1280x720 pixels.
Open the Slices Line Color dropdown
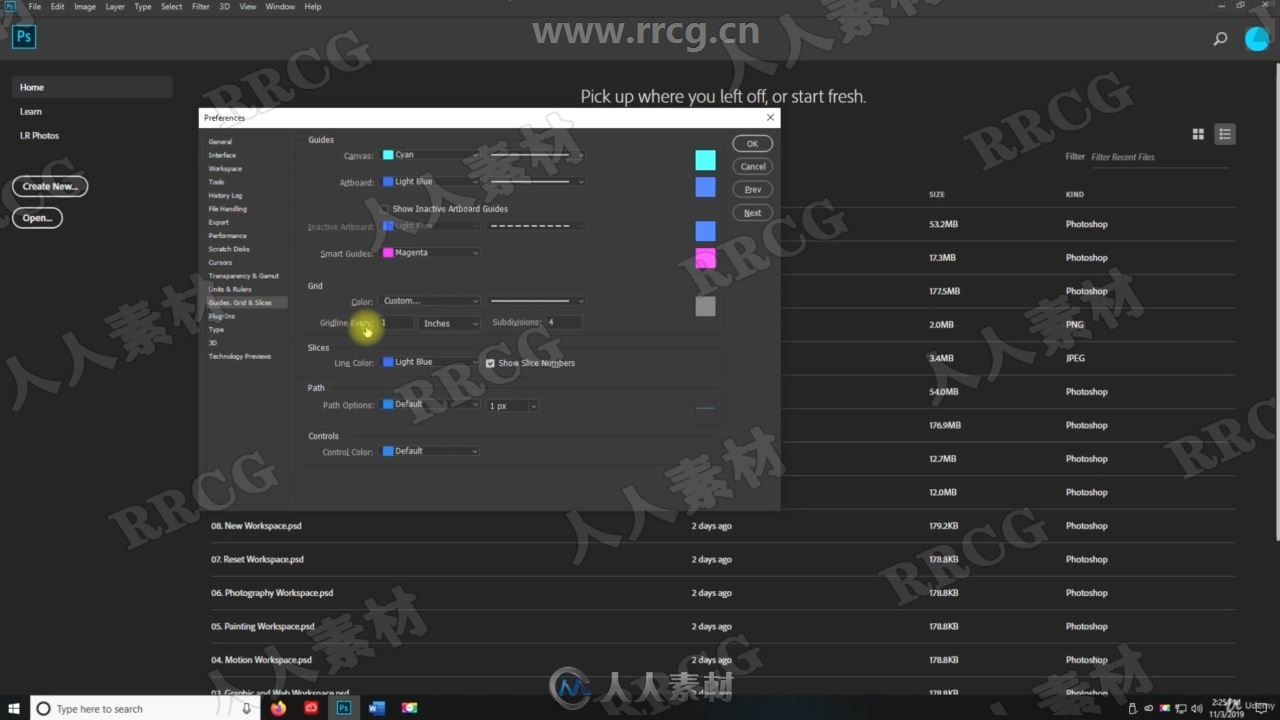pos(430,362)
